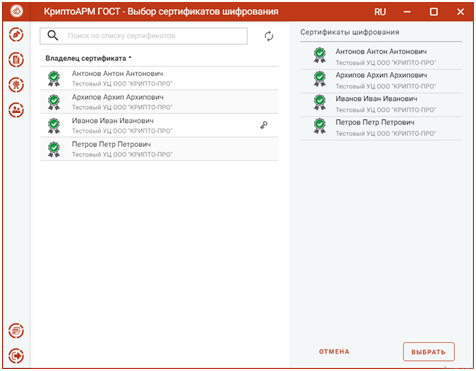The height and width of the screenshot is (371, 476).
Task: Click the key icon on Иванов Иван Иванович row
Action: (x=264, y=125)
